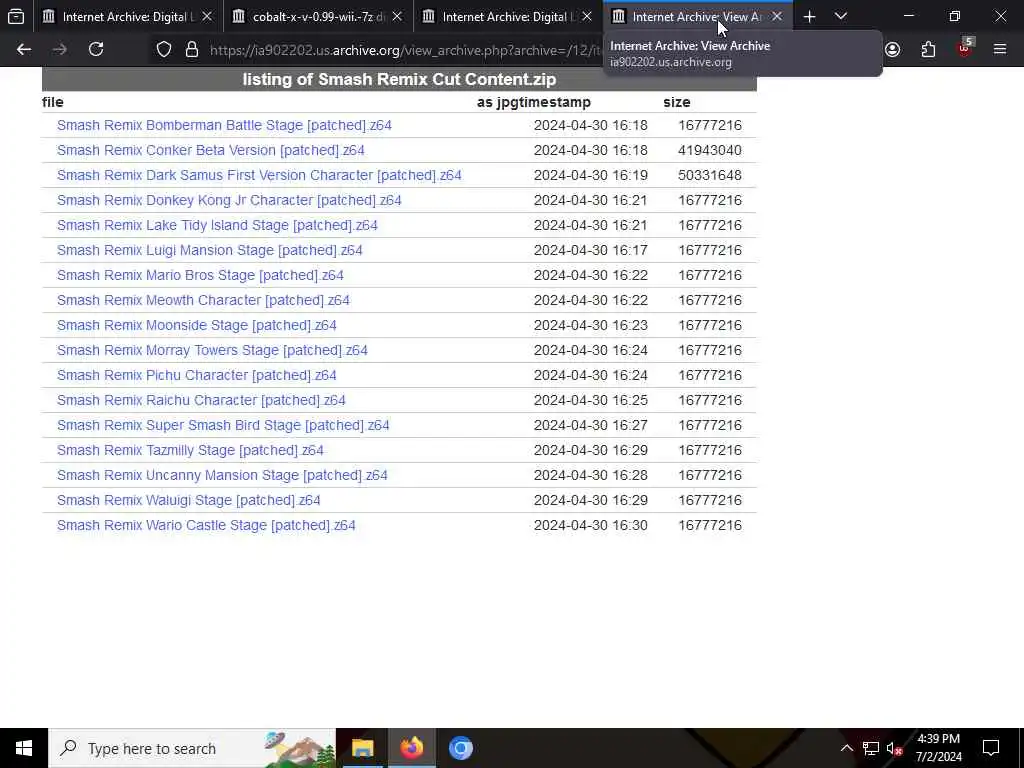
Task: Select timestamp 2024-04-30 16:30
Action: (590, 525)
